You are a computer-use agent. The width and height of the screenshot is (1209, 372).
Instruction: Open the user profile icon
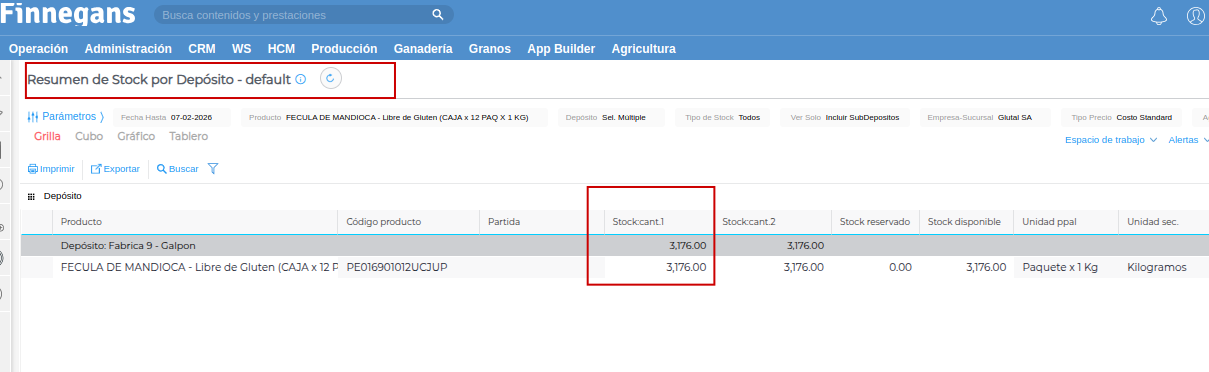pos(1195,16)
